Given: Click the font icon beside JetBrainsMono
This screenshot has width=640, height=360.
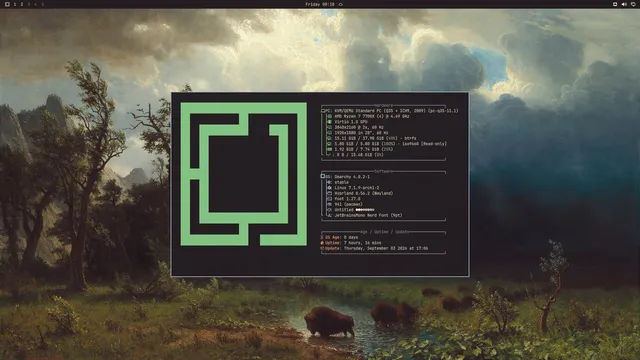Looking at the screenshot, I should (x=329, y=215).
